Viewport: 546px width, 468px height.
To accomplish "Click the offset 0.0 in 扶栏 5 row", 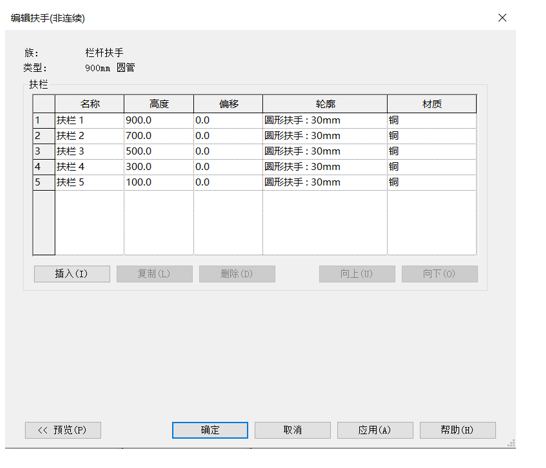I will (x=228, y=182).
